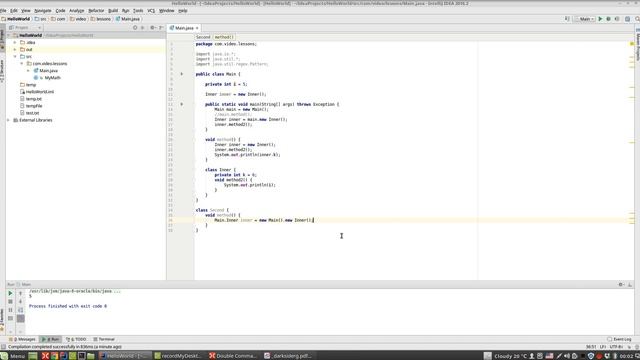Switch to recordMyDesktop in the taskbar

[x=178, y=356]
